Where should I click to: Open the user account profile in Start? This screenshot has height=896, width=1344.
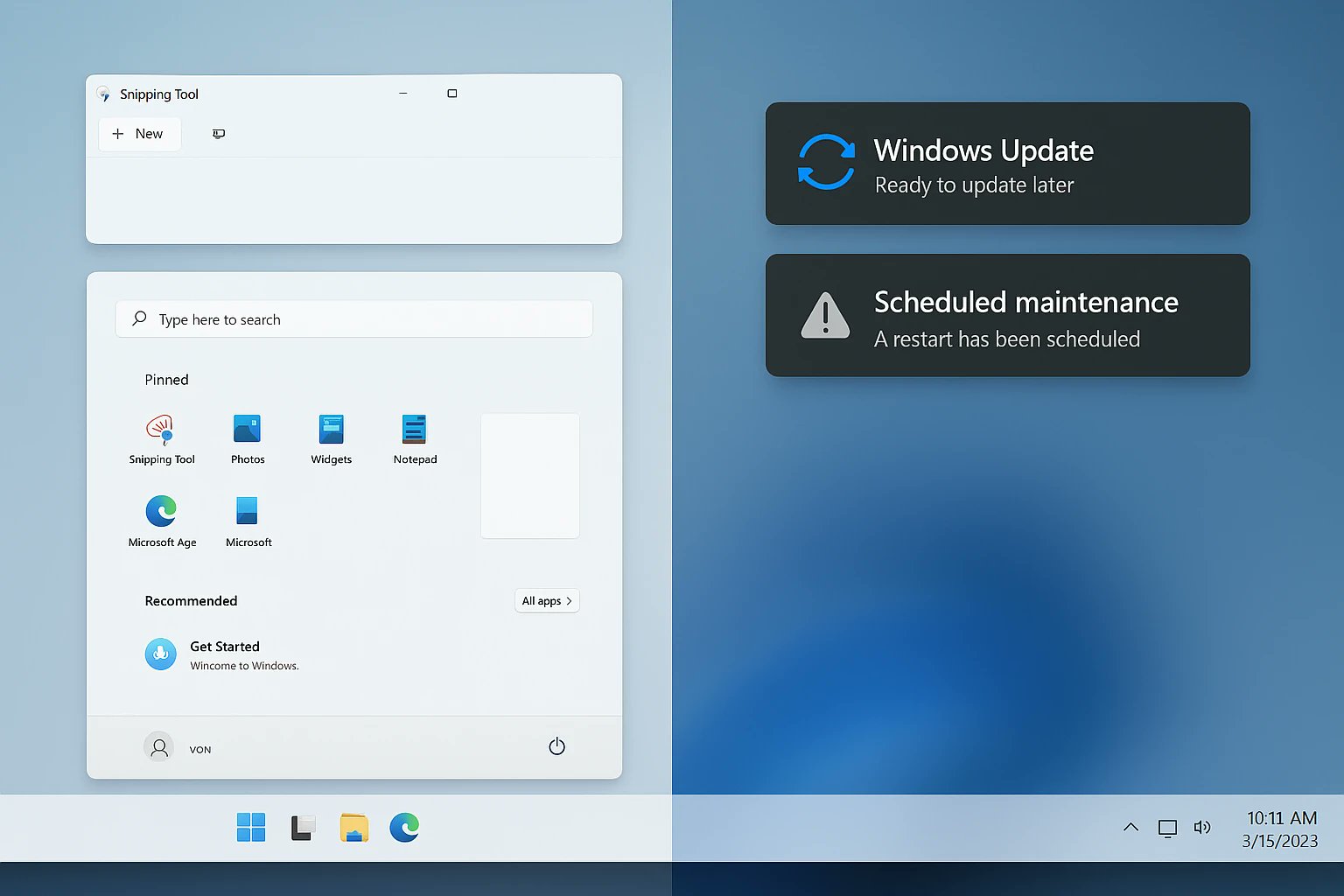pos(159,747)
